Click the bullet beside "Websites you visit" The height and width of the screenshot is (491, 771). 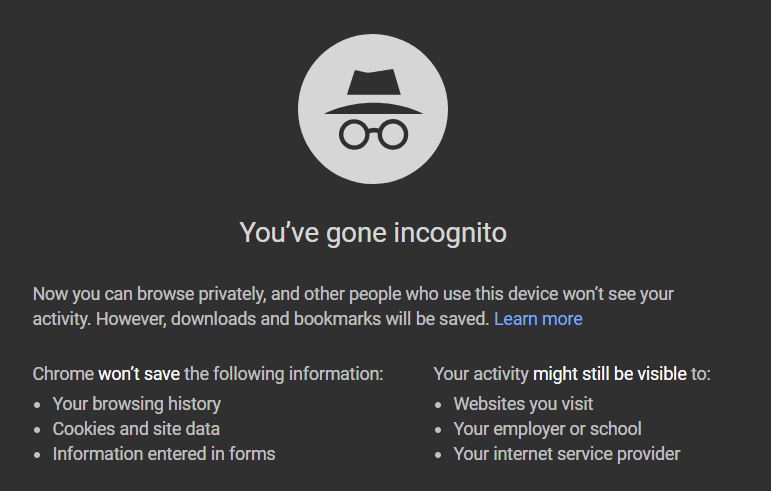[438, 405]
